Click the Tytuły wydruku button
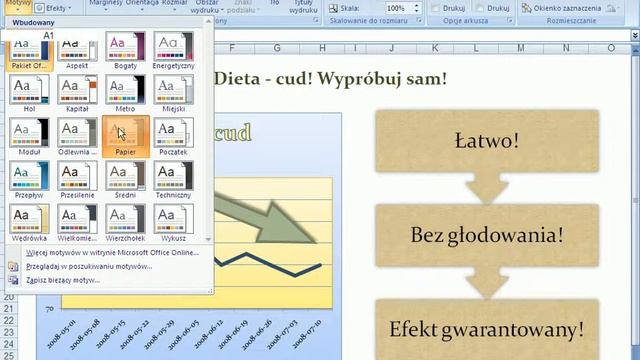This screenshot has width=640, height=360. 303,6
